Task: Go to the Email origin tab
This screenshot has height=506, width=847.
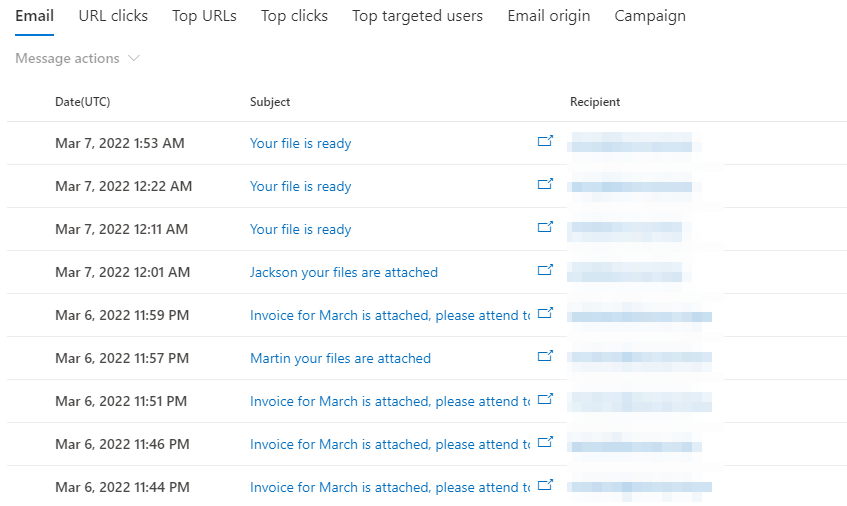Action: [x=548, y=16]
